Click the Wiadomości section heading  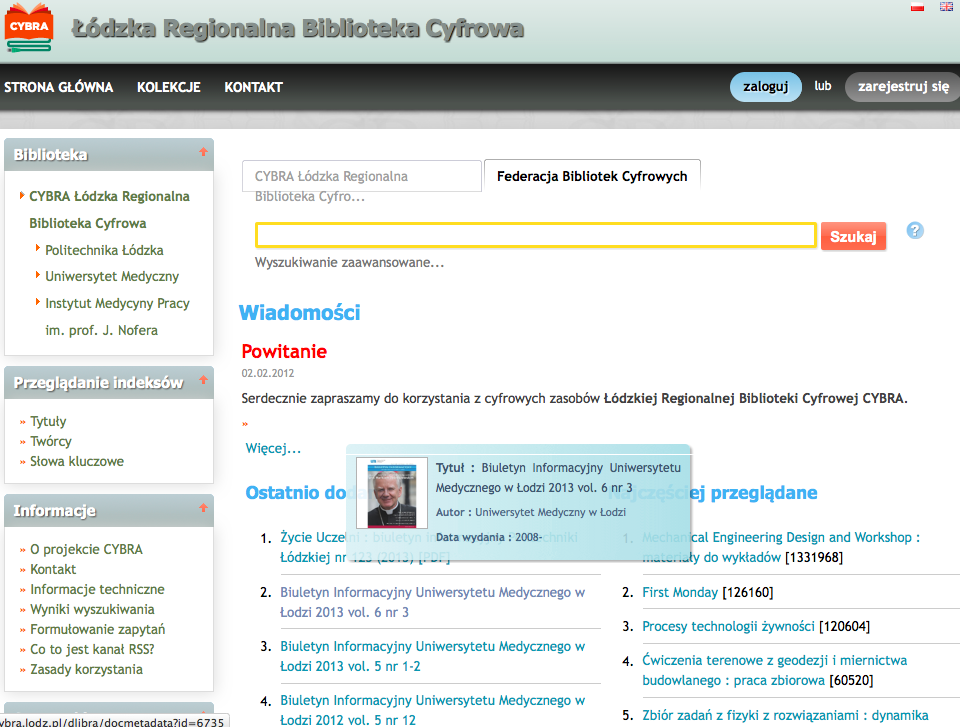tap(299, 312)
